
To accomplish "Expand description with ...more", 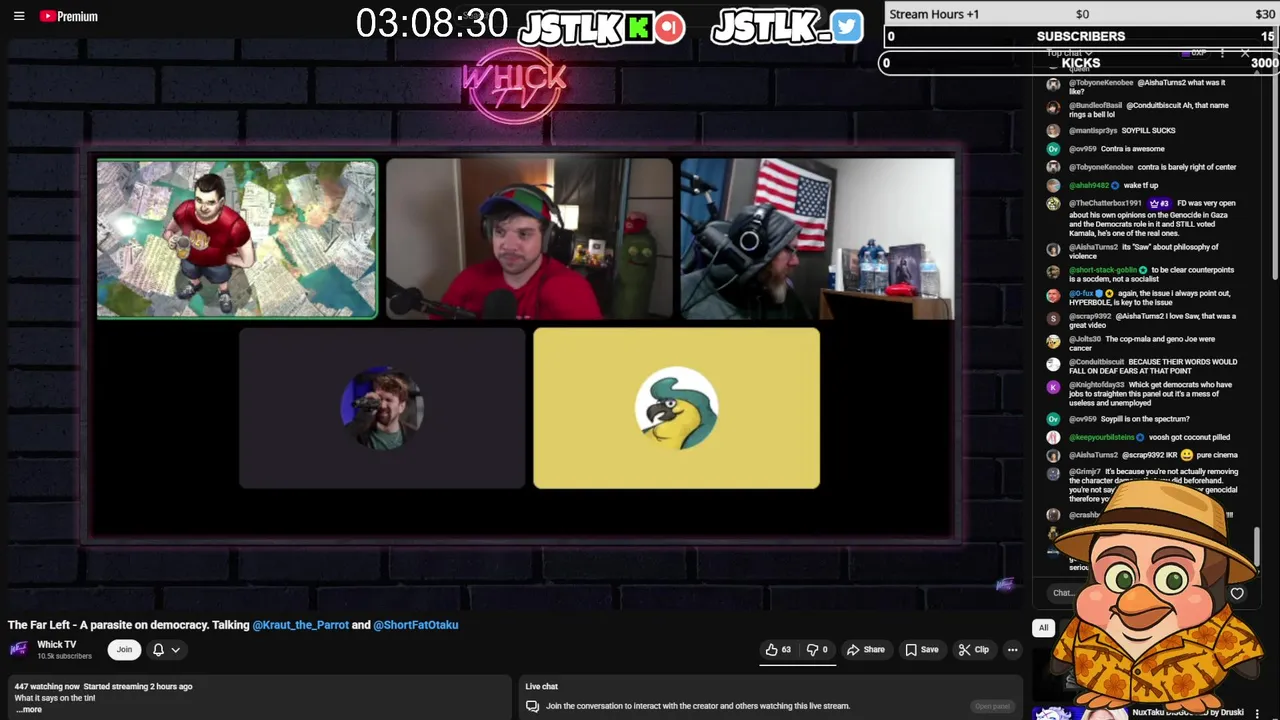I will pos(29,710).
